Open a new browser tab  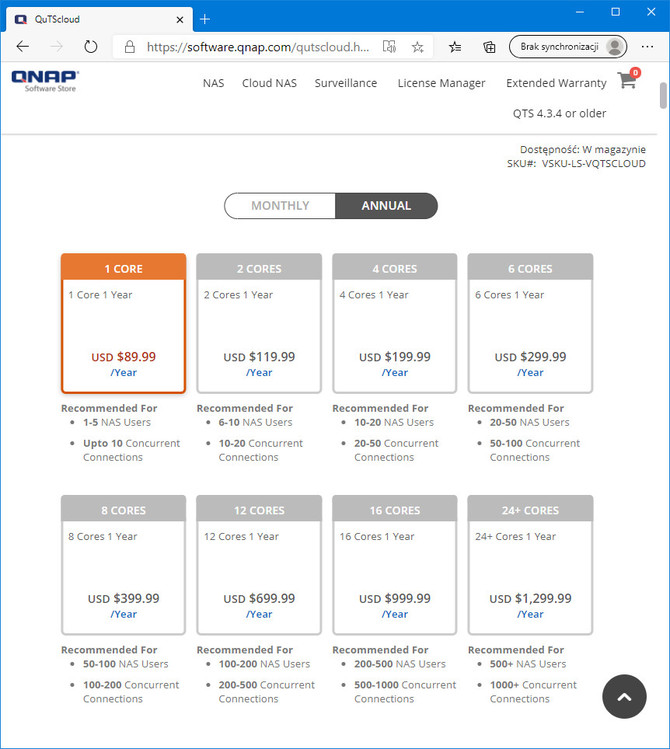tap(205, 19)
